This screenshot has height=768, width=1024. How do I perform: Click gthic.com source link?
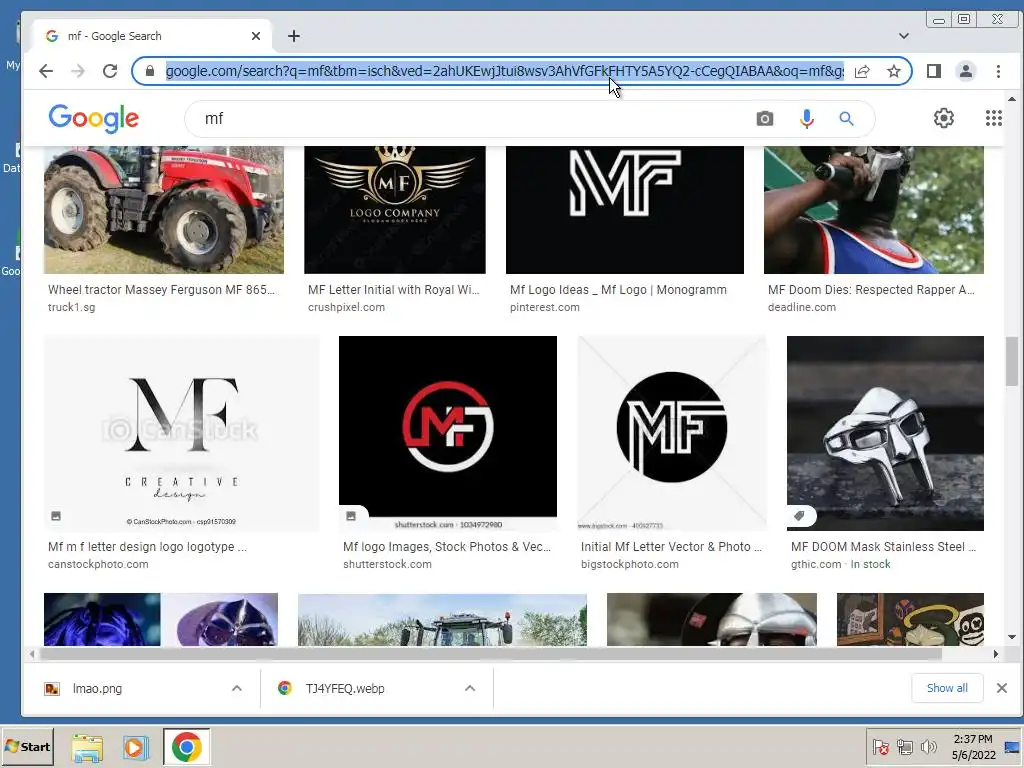point(816,564)
